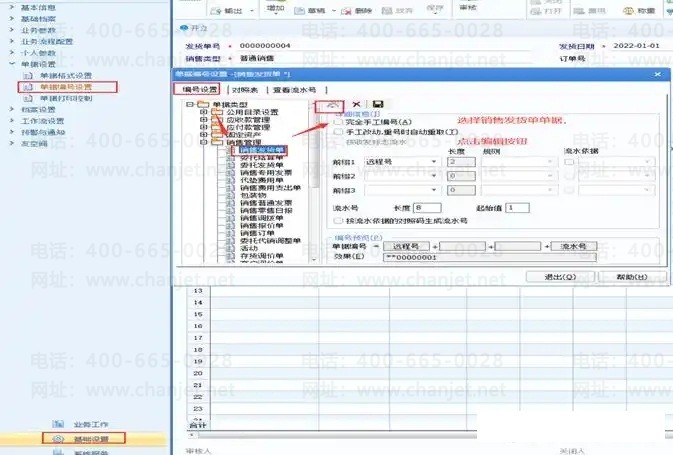
Task: Expand 档案设置 in the left sidebar
Action: pyautogui.click(x=12, y=109)
